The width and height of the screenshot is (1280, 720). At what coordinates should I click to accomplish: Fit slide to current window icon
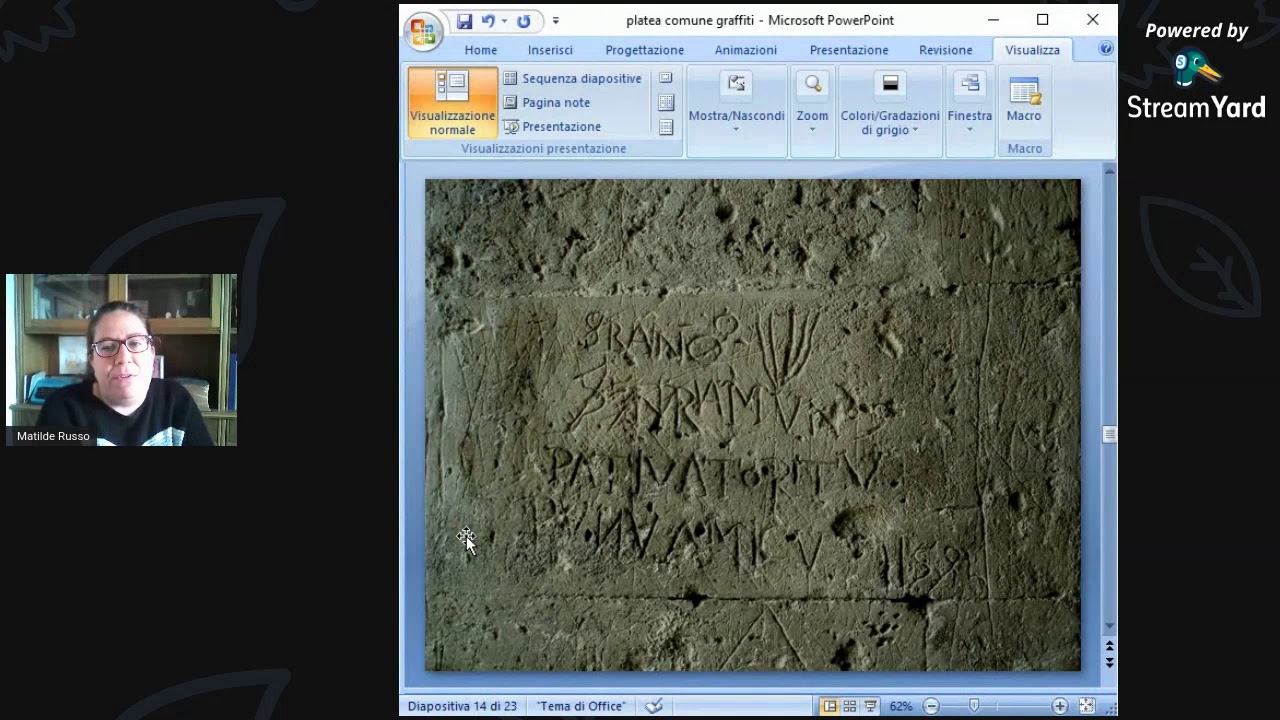click(x=1087, y=706)
